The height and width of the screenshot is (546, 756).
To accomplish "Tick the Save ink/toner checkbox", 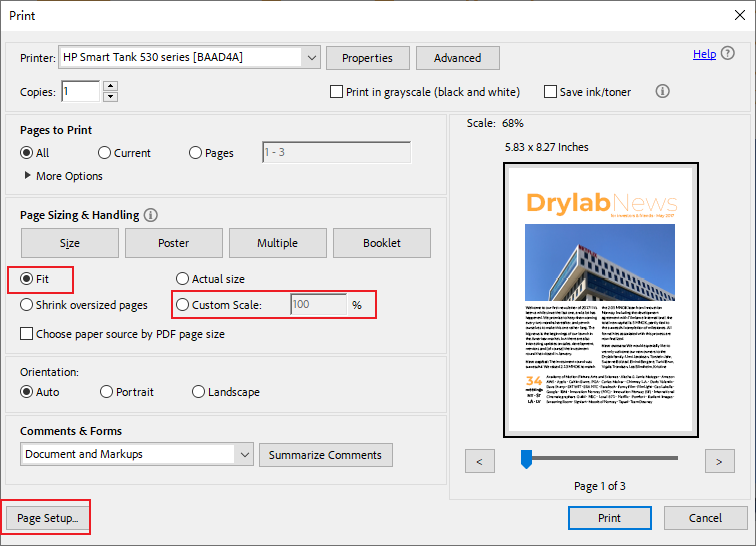I will tap(550, 92).
